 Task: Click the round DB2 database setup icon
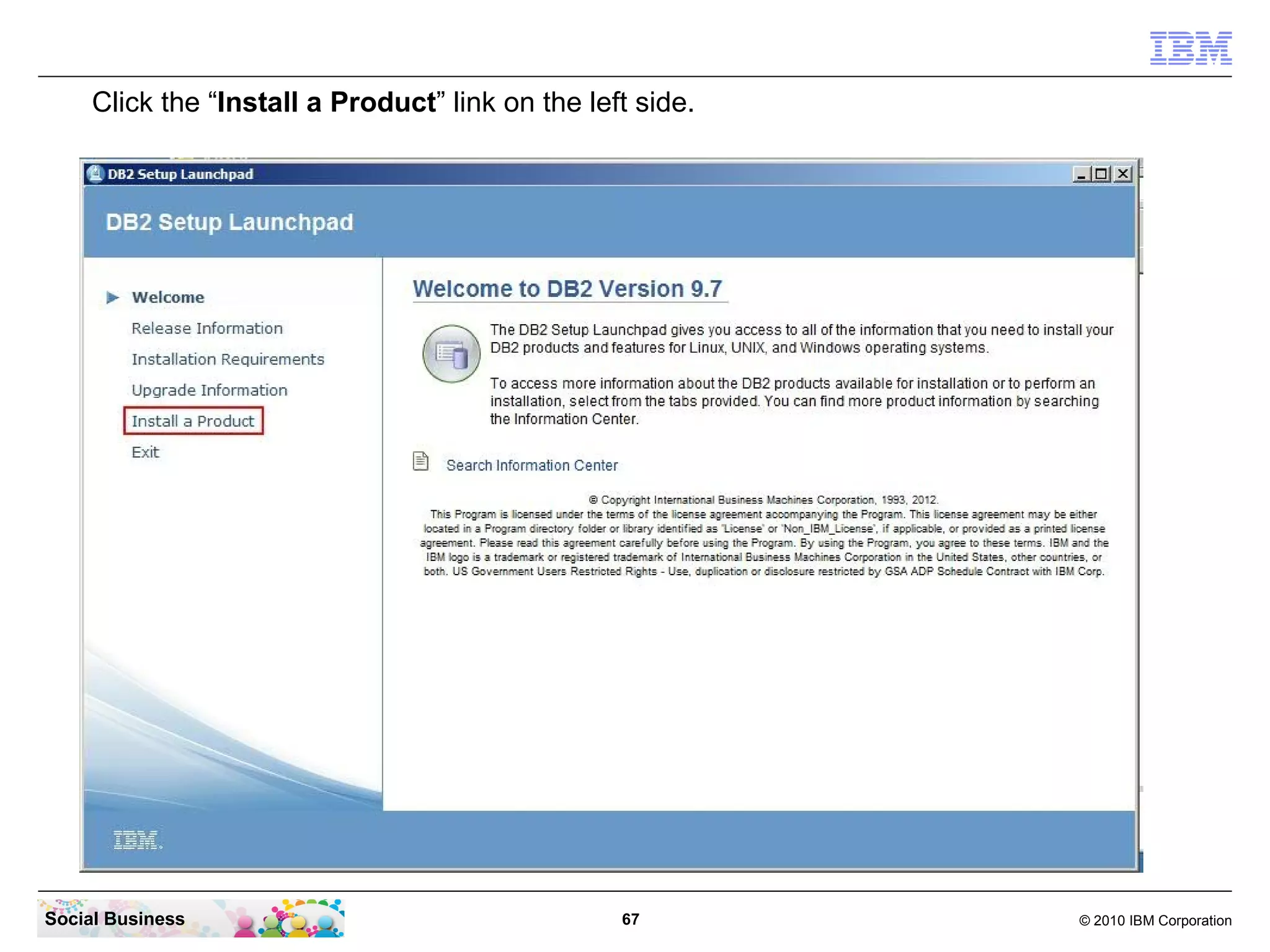(x=451, y=354)
